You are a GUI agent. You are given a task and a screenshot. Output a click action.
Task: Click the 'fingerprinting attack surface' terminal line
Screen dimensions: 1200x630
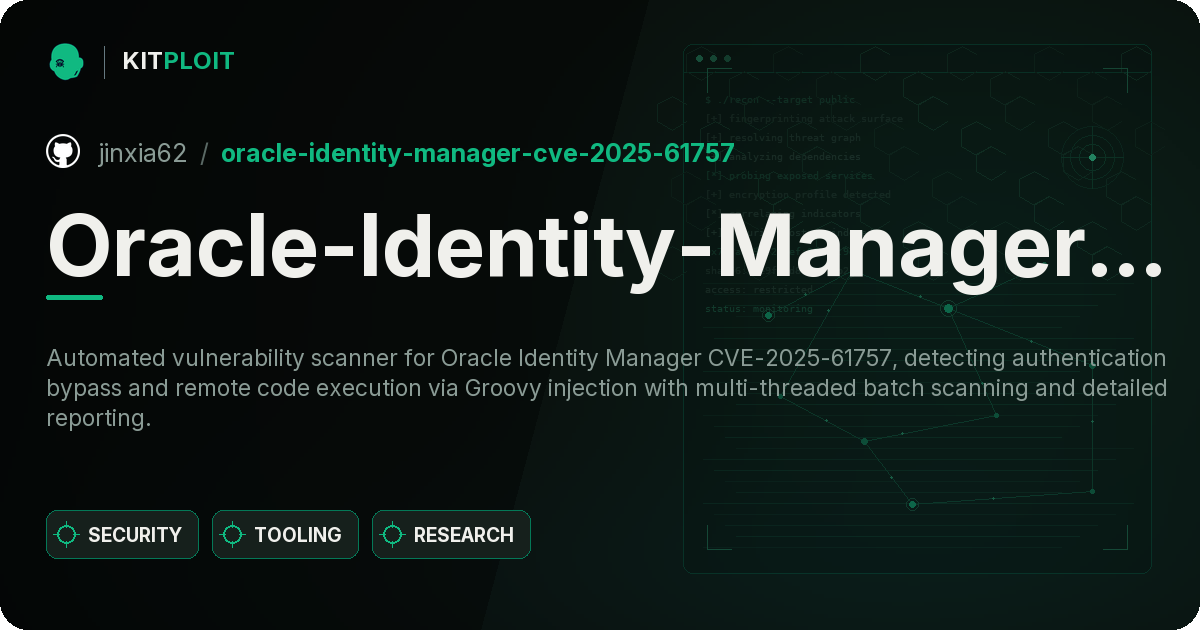(x=803, y=118)
